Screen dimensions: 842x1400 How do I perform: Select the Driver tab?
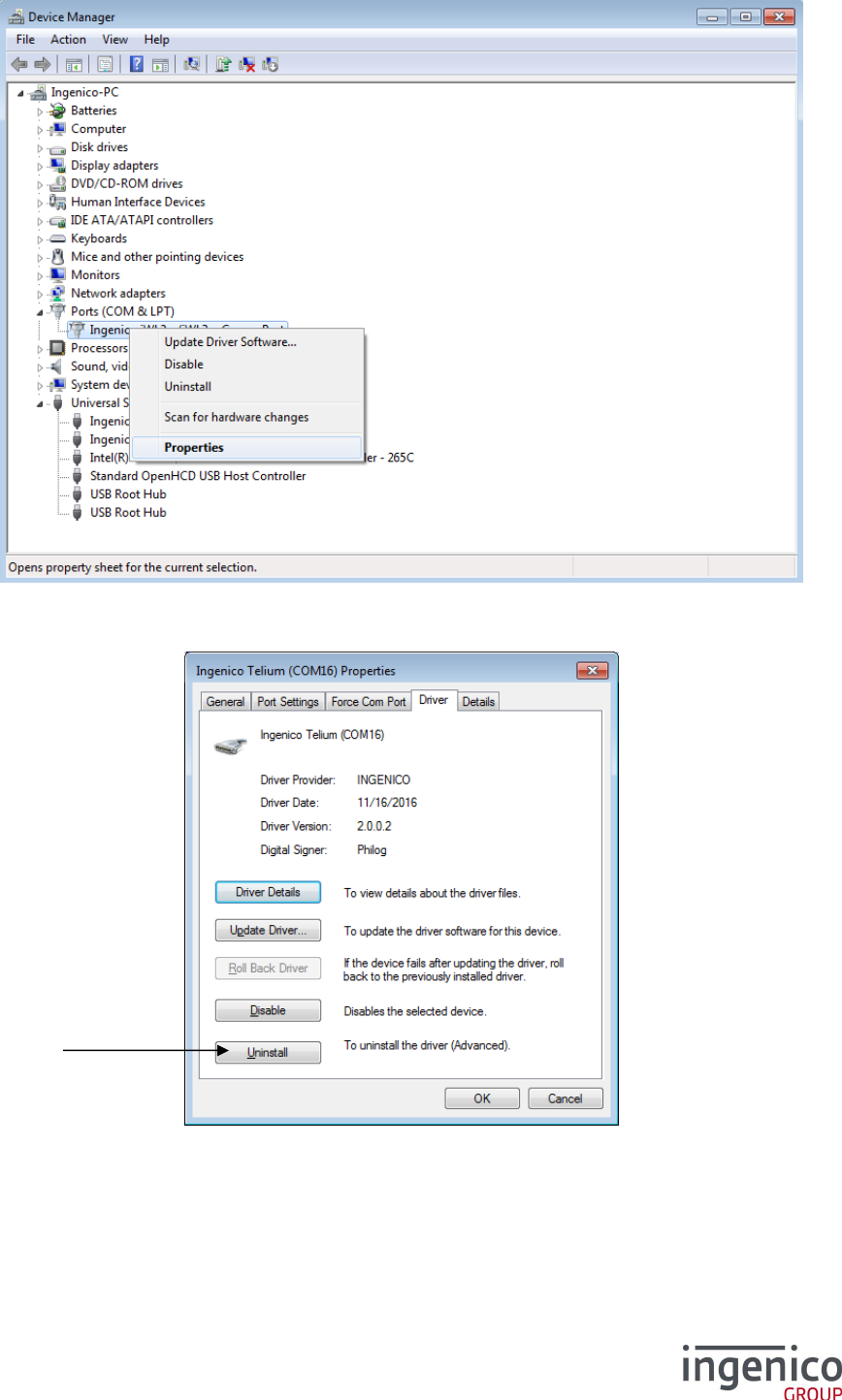[434, 700]
